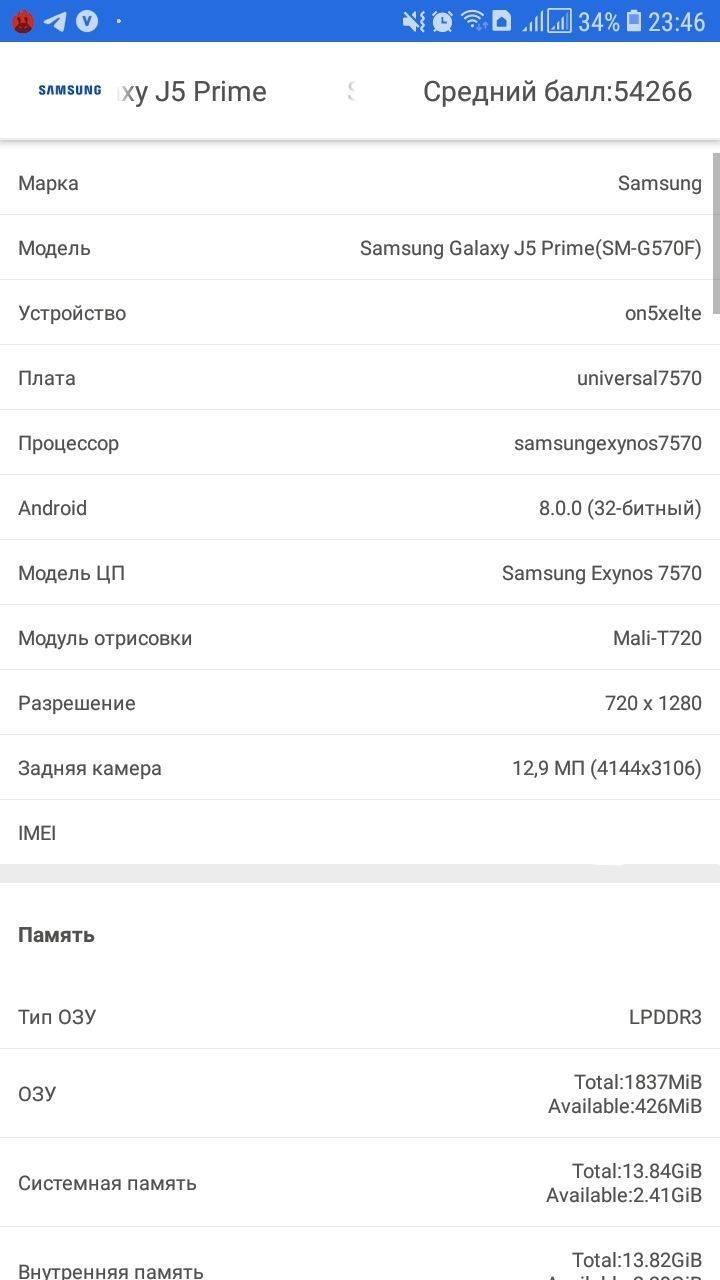Screen dimensions: 720x1280
Task: Select the Процессор samsungexynos7570 row
Action: (x=360, y=443)
